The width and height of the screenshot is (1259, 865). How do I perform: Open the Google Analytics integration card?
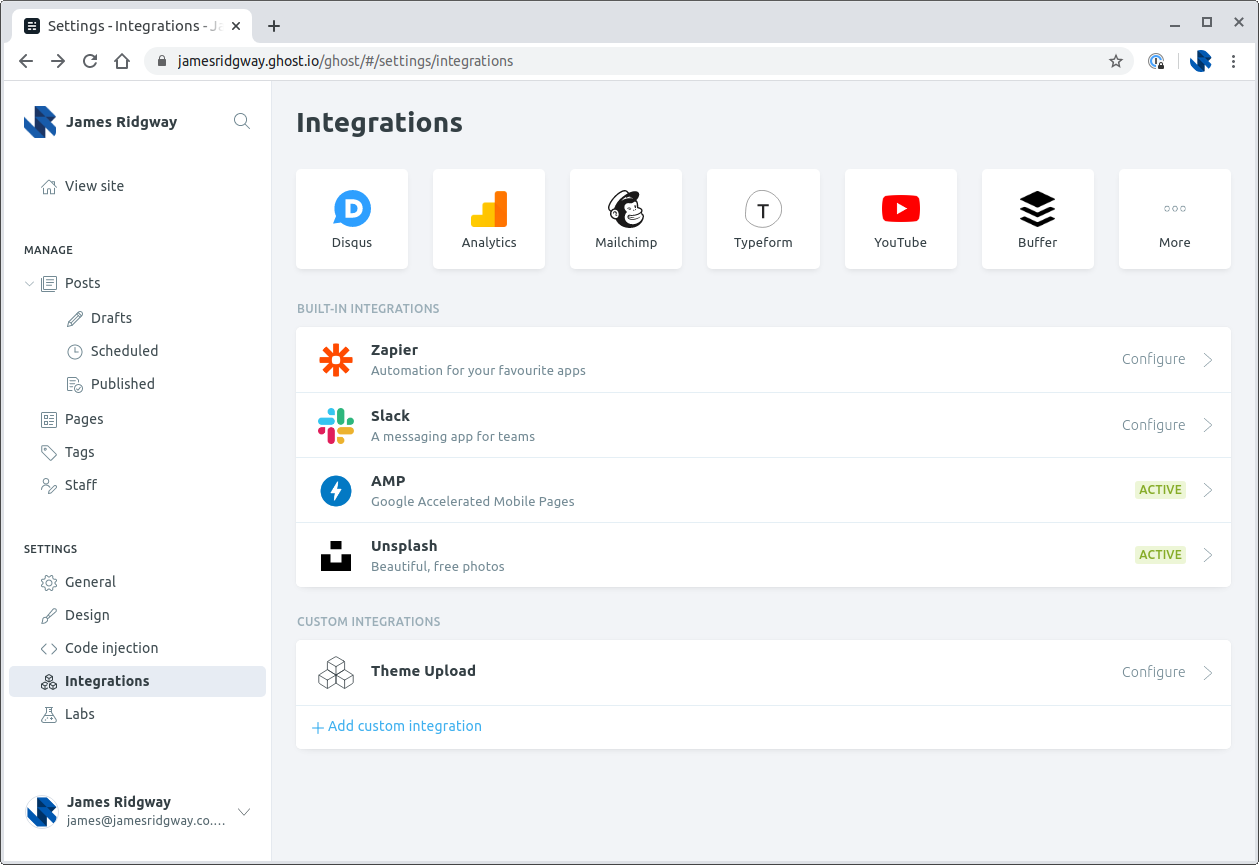(489, 219)
